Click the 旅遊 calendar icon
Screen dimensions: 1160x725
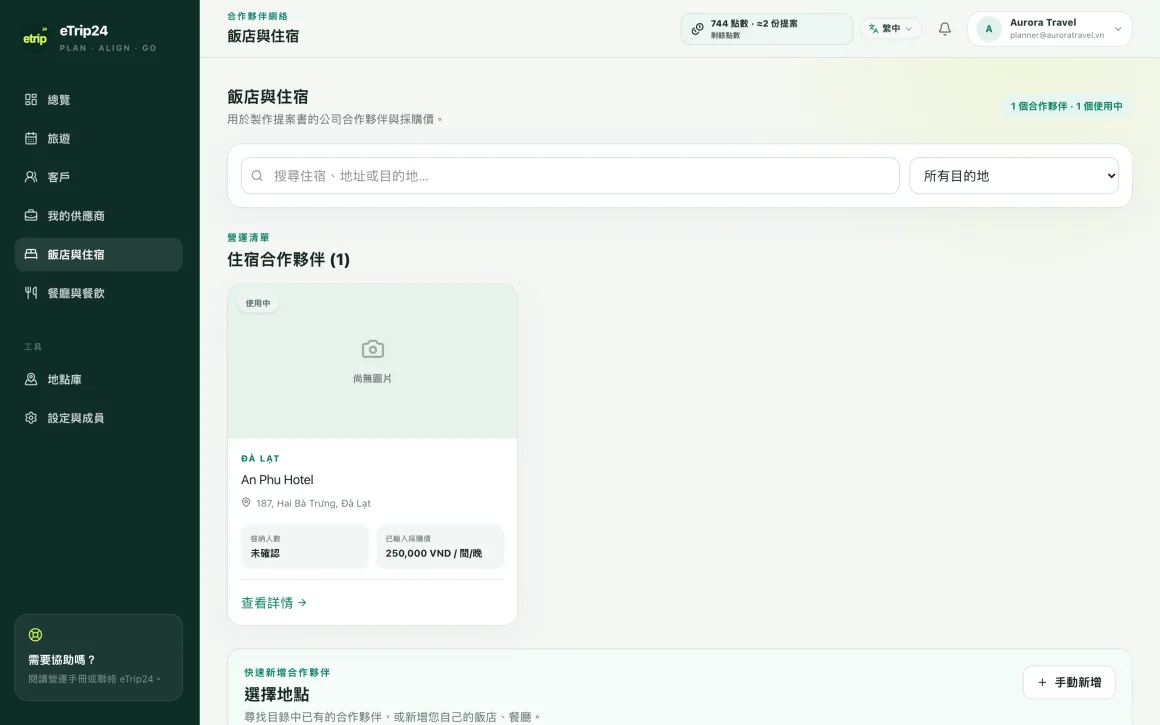coord(31,138)
